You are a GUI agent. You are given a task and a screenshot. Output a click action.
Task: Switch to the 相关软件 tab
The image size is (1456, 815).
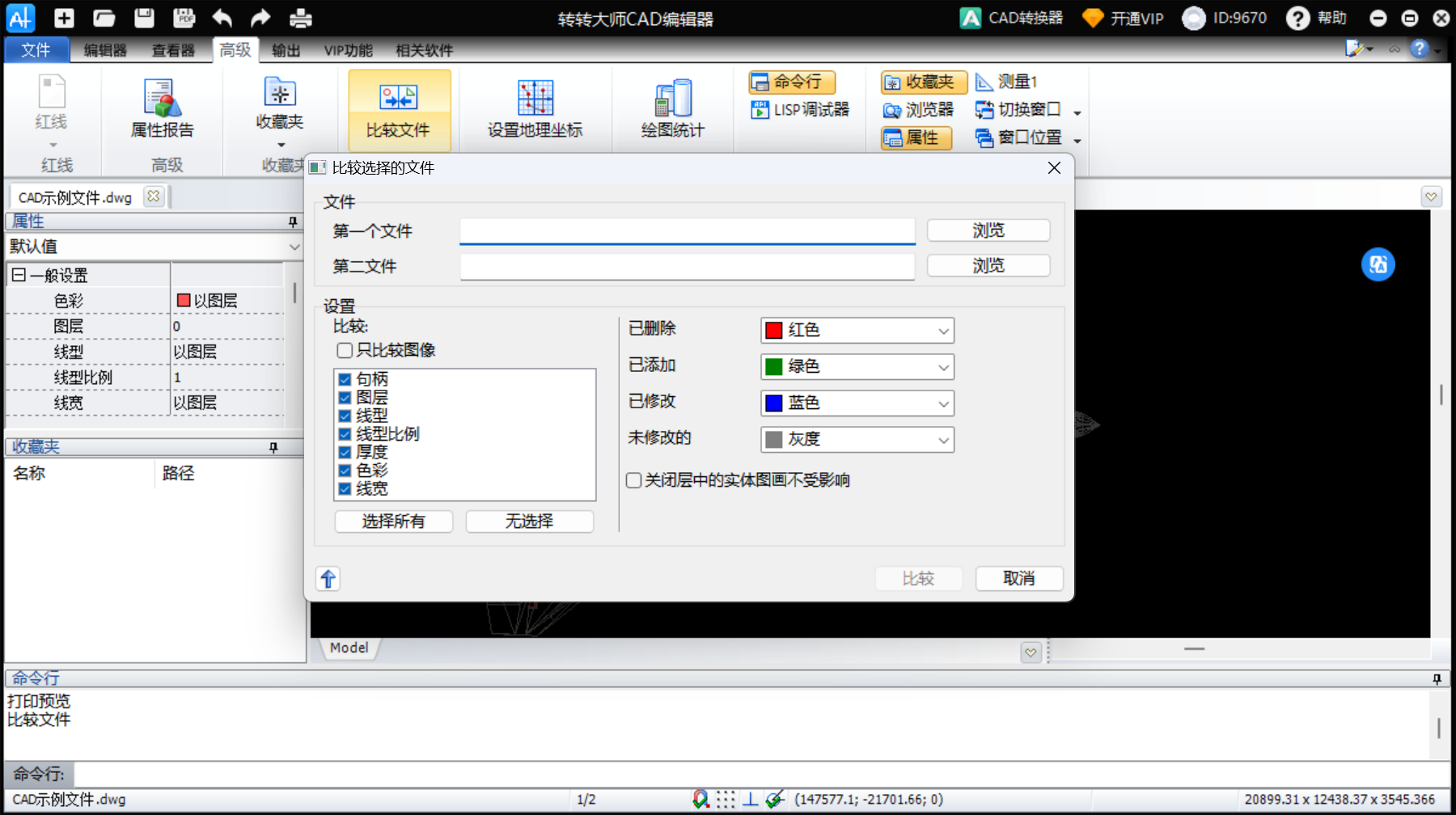tap(424, 50)
